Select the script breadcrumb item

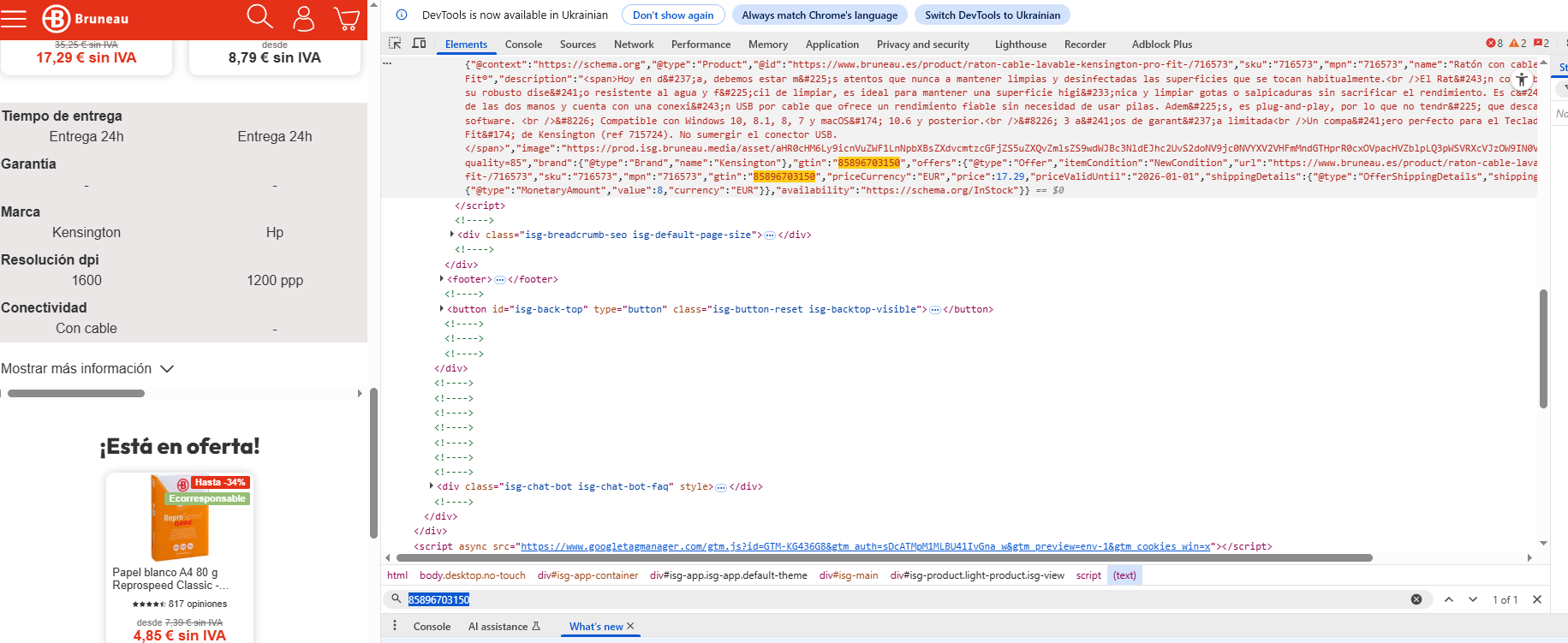coord(1088,575)
